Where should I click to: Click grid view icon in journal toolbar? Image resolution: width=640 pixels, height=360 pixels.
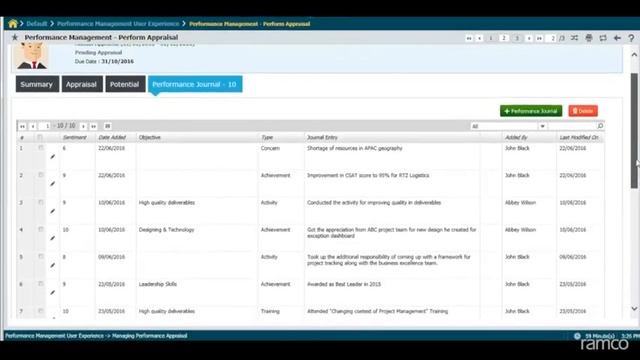108,126
